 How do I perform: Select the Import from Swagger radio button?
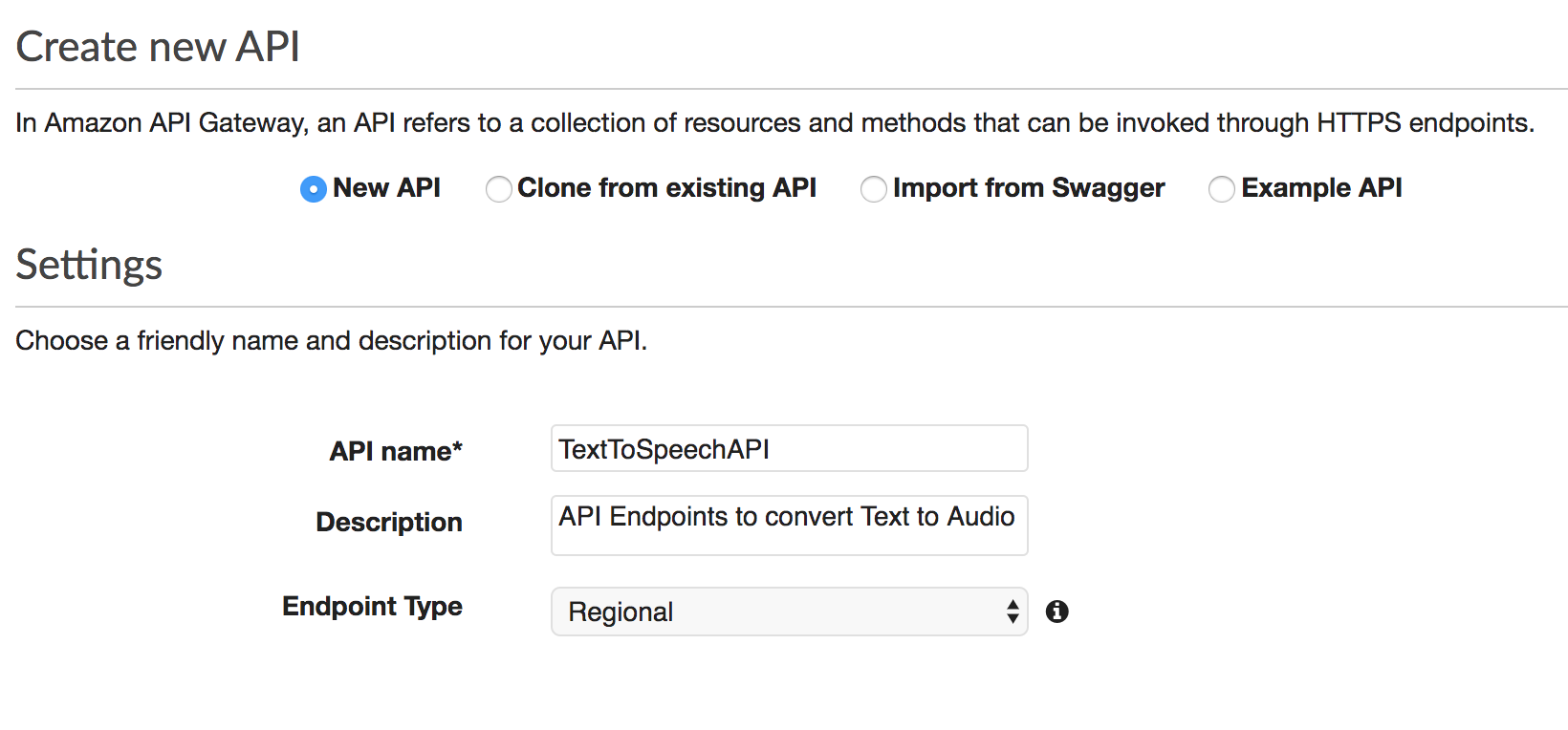(873, 189)
